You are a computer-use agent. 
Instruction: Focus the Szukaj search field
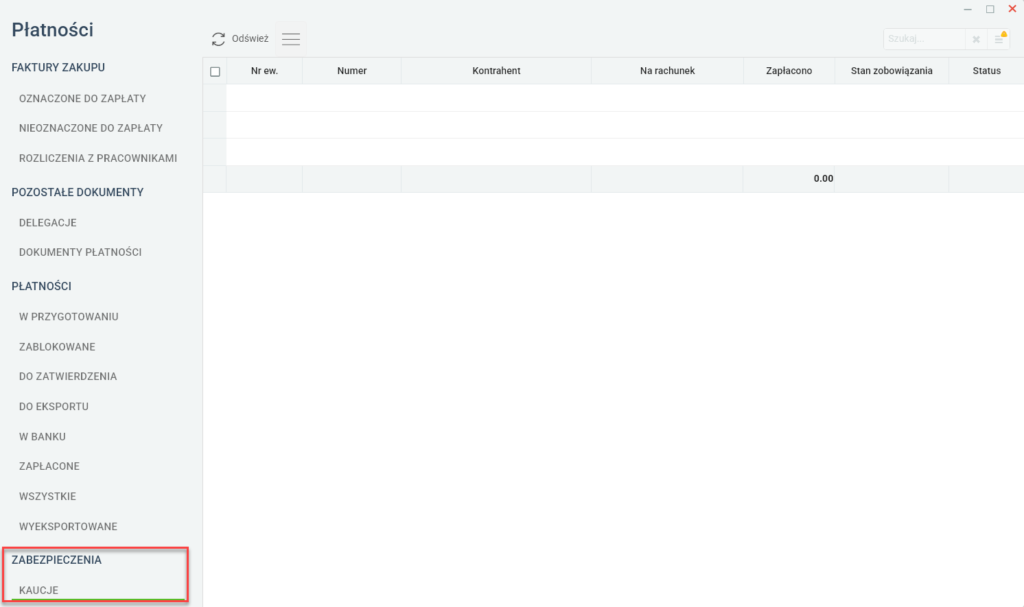[924, 39]
